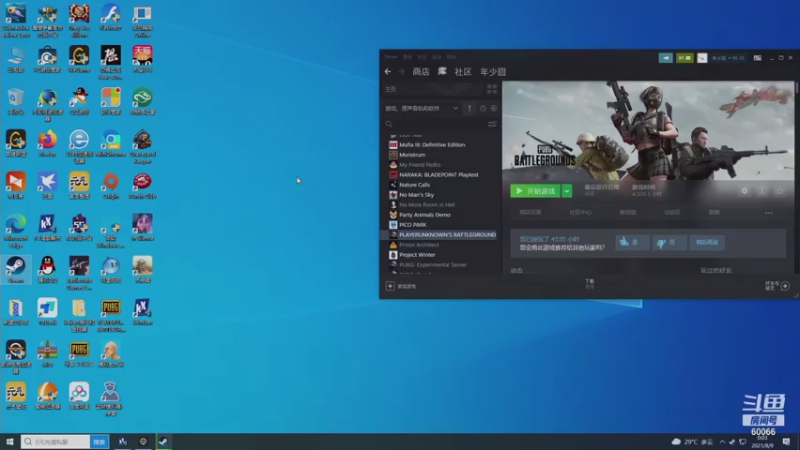Click thumbs-down 否 not recommend button
The width and height of the screenshot is (800, 450).
tap(669, 243)
